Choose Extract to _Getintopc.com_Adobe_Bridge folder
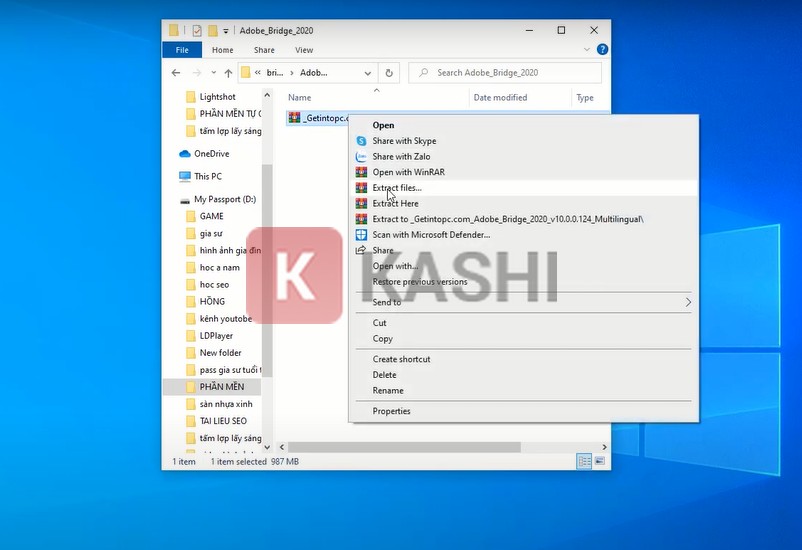Screen dimensions: 802x550 click(524, 219)
